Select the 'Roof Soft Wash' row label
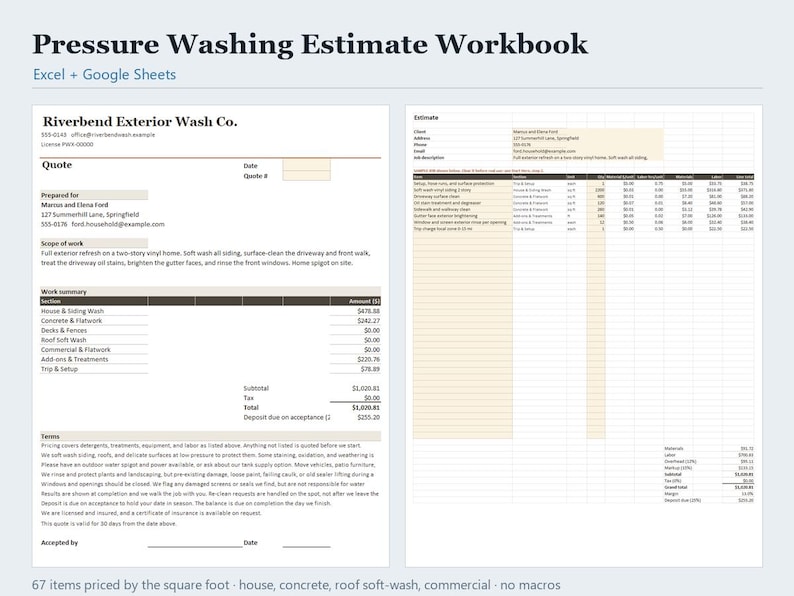 [x=63, y=340]
